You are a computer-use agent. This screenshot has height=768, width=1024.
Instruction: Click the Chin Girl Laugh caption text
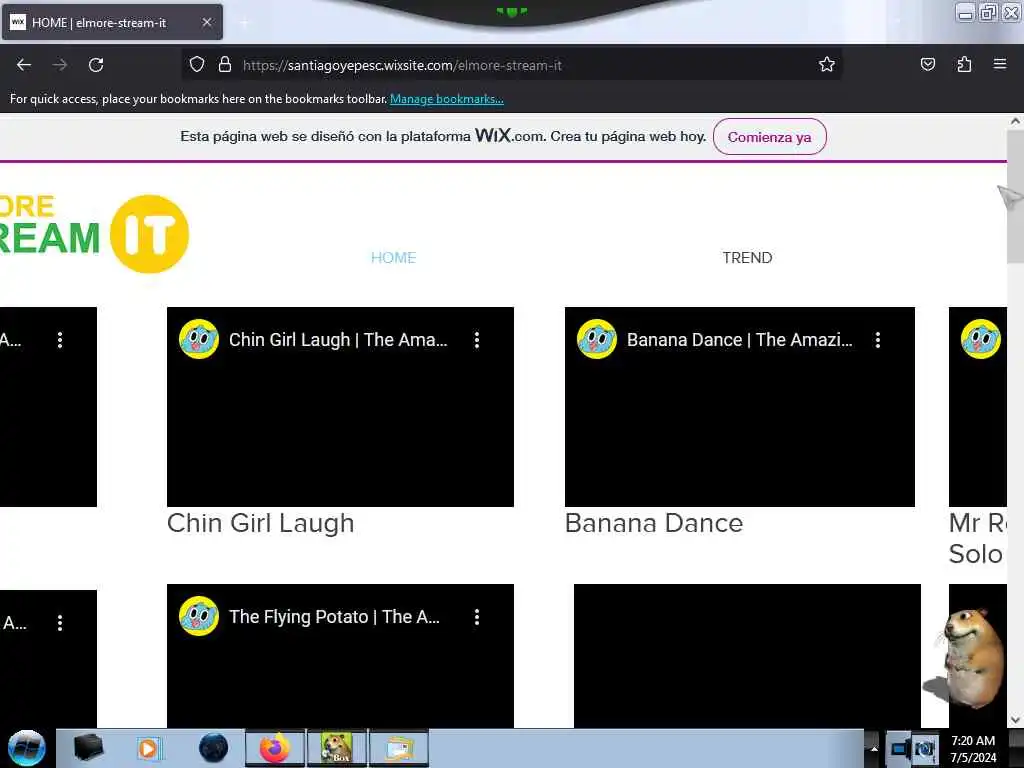tap(261, 524)
